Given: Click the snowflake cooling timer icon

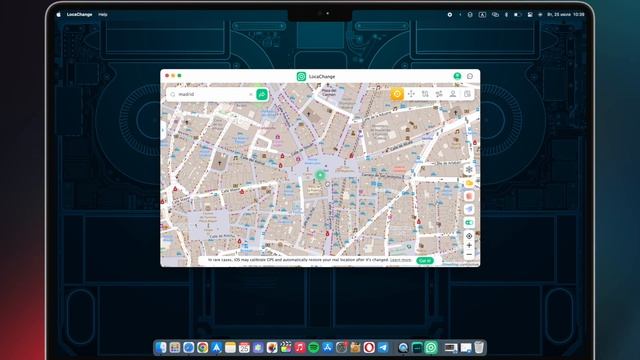Looking at the screenshot, I should pyautogui.click(x=469, y=169).
